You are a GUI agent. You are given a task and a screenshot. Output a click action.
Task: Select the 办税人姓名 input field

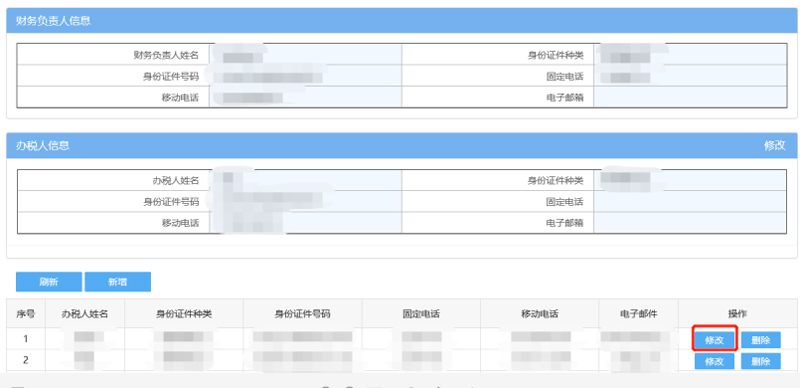pos(306,180)
